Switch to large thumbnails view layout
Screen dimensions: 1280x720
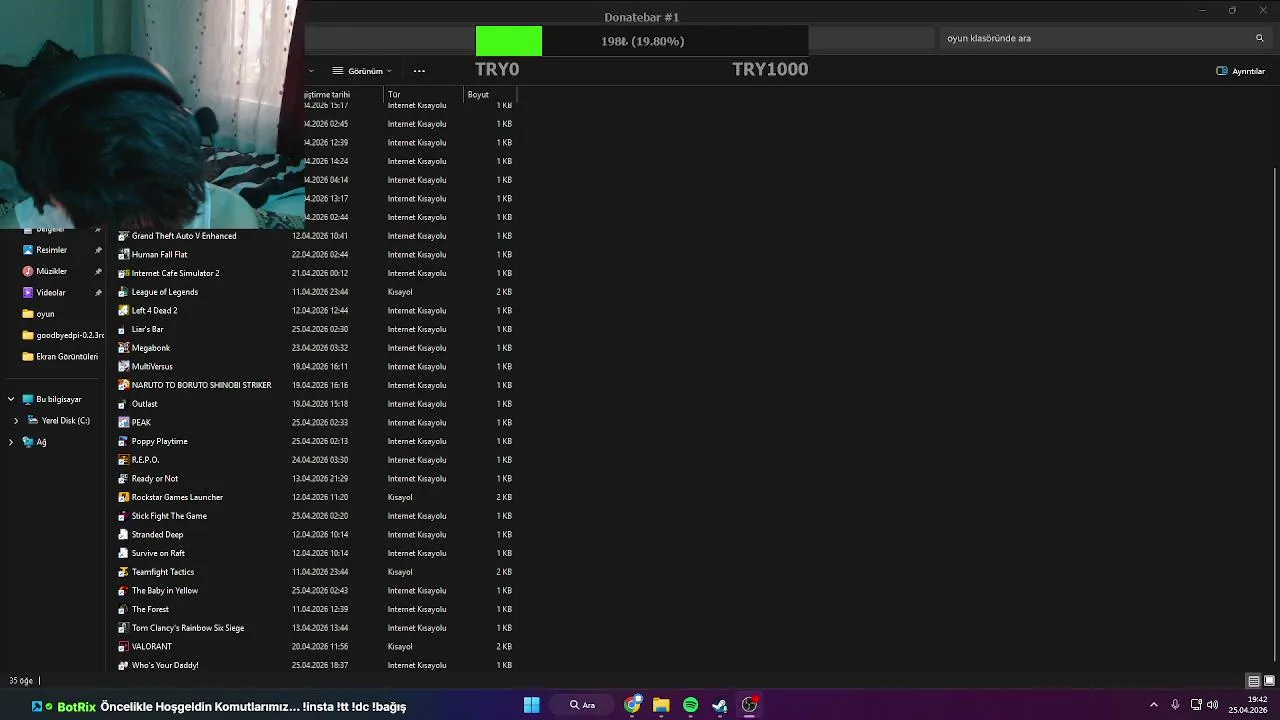point(1269,681)
